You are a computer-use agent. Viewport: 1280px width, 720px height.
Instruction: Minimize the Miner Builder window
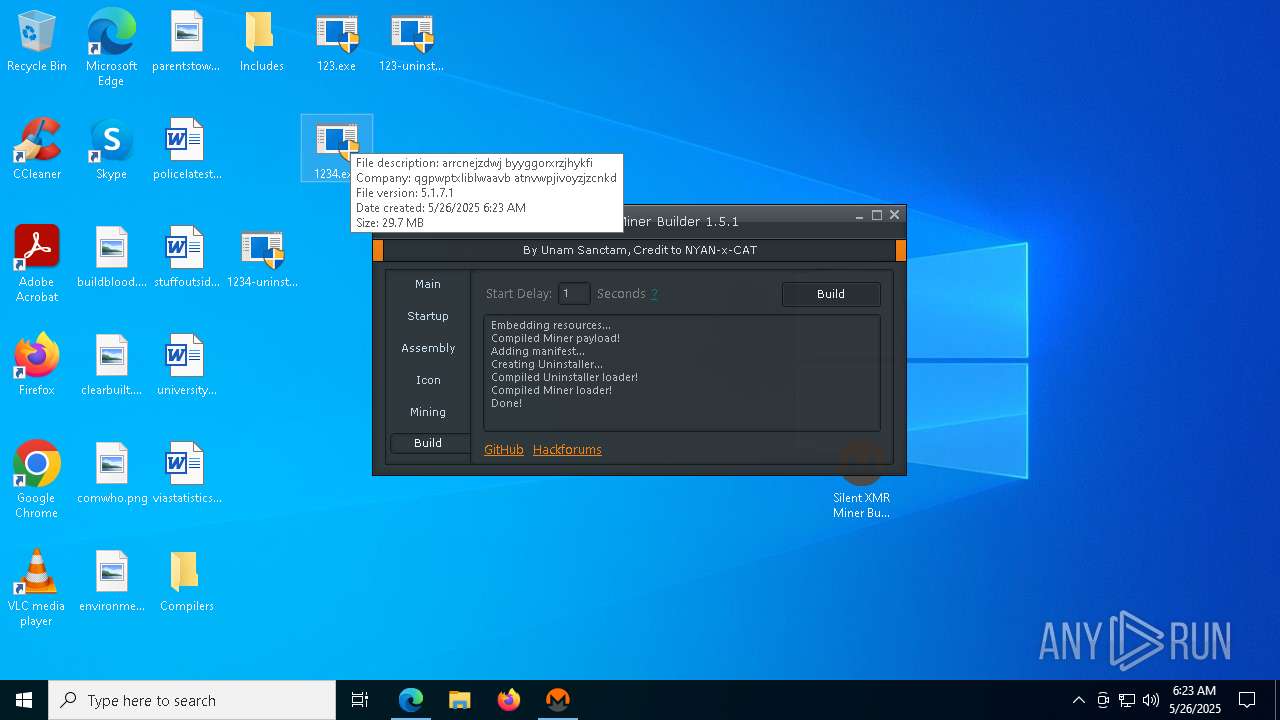tap(859, 215)
